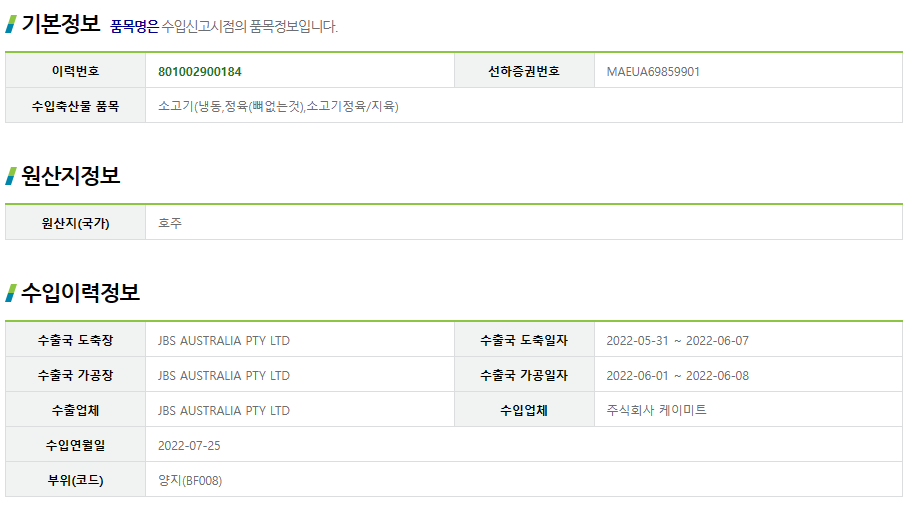Click the 수입축산물 품목 label cell

(75, 106)
